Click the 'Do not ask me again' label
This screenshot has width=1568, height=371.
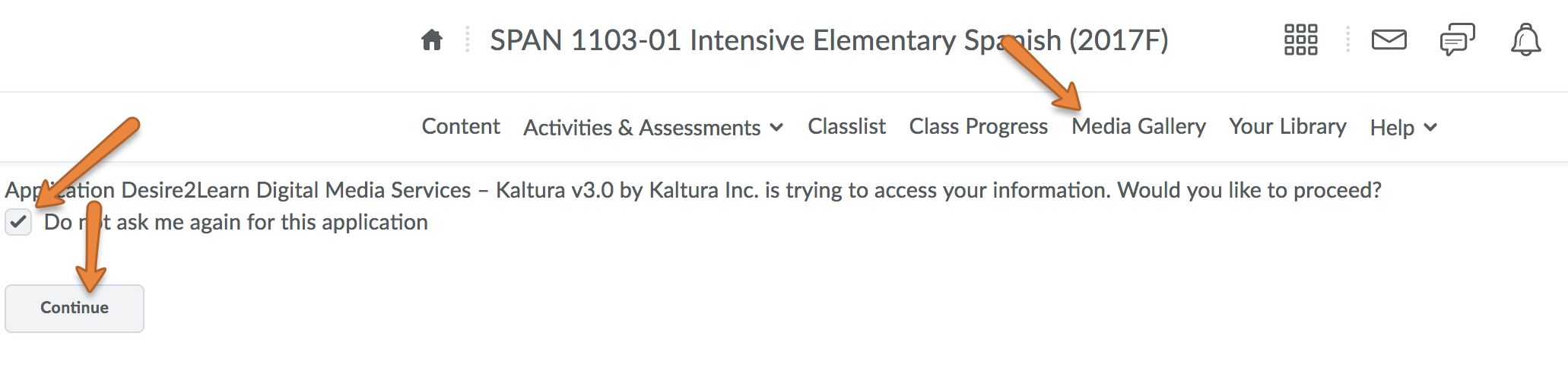click(x=236, y=222)
